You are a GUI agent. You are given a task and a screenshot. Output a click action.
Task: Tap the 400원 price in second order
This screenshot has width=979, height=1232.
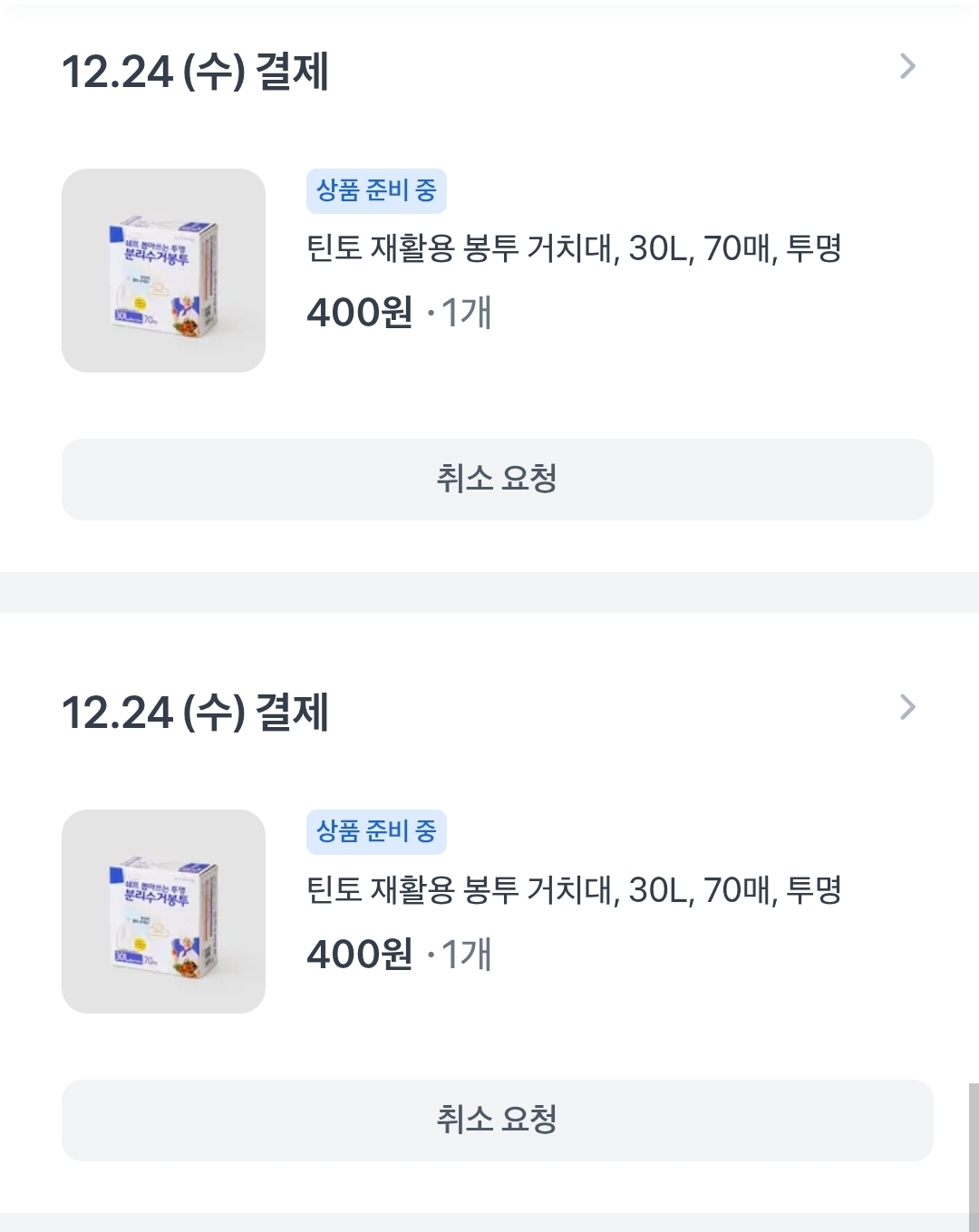point(360,954)
